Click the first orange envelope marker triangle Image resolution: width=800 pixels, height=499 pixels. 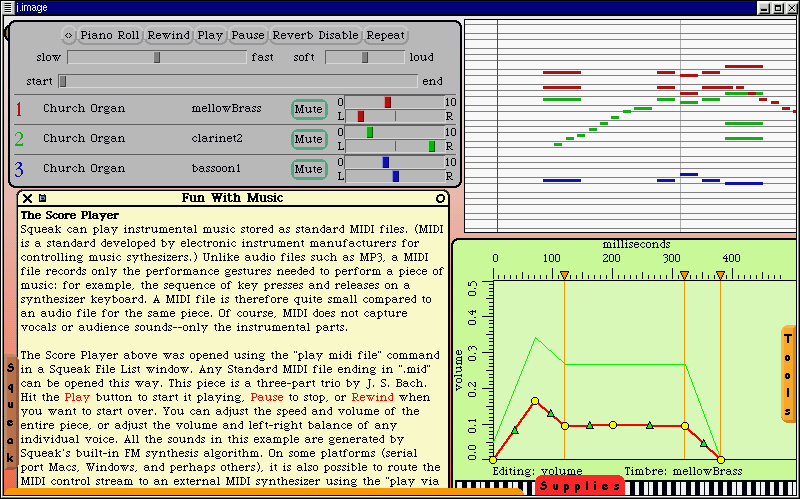(564, 275)
